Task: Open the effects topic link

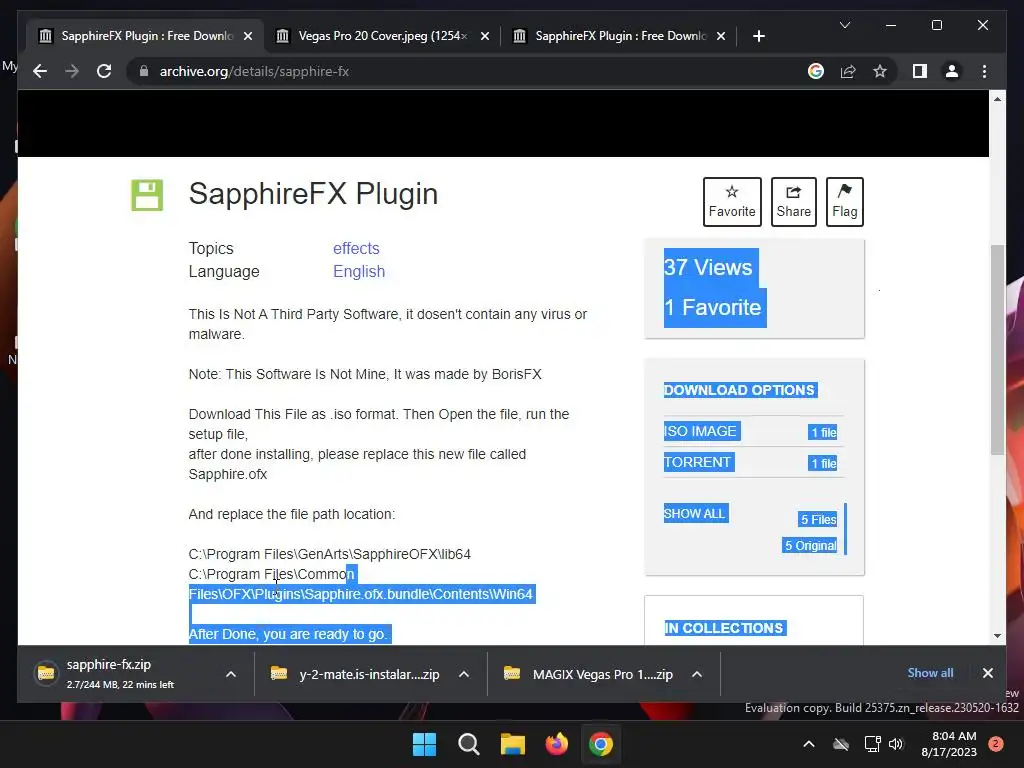Action: pos(356,248)
